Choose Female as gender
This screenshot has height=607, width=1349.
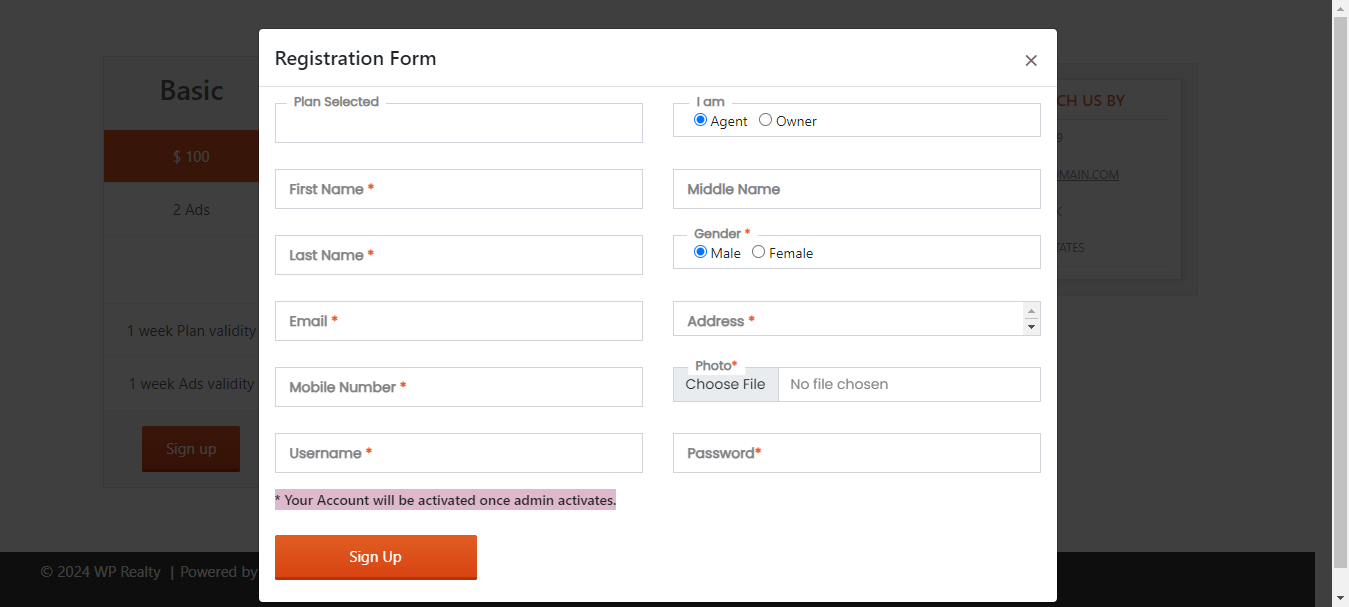pyautogui.click(x=759, y=252)
